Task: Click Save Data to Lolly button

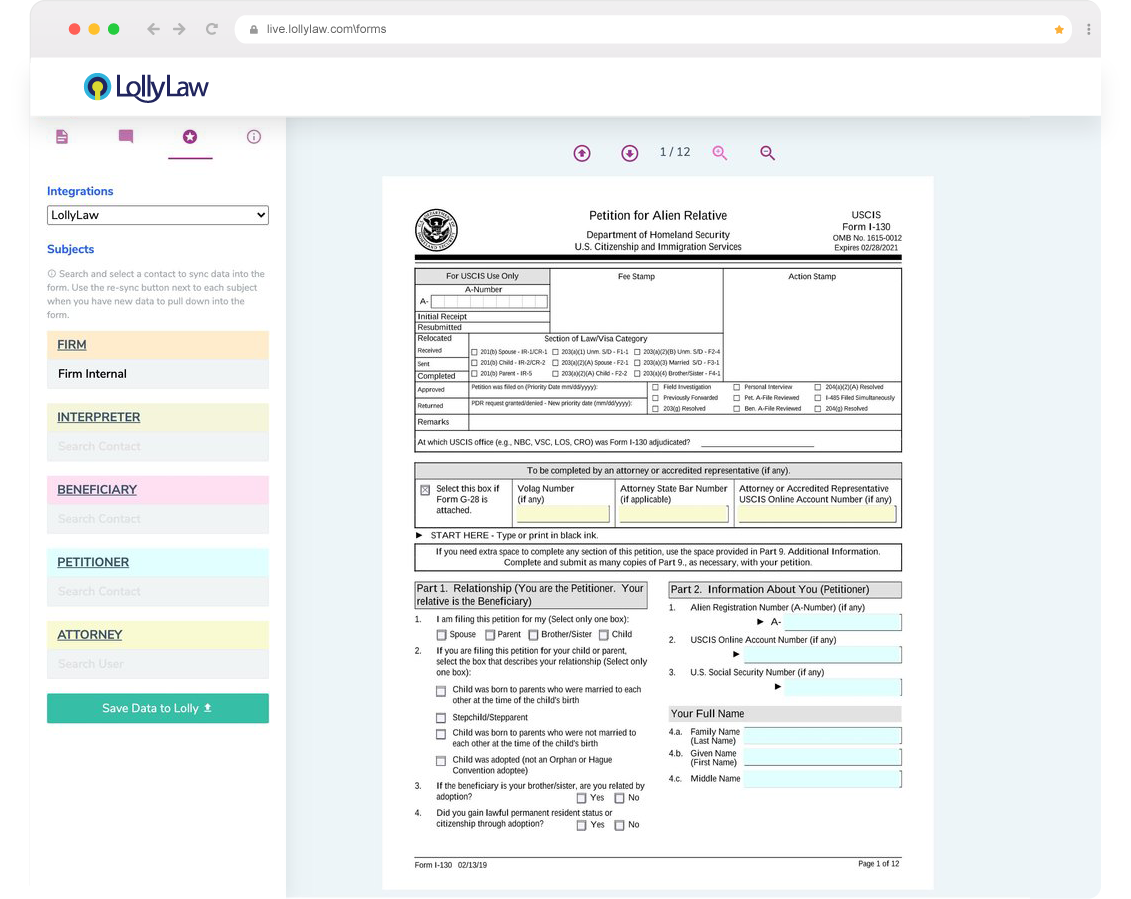Action: tap(158, 709)
